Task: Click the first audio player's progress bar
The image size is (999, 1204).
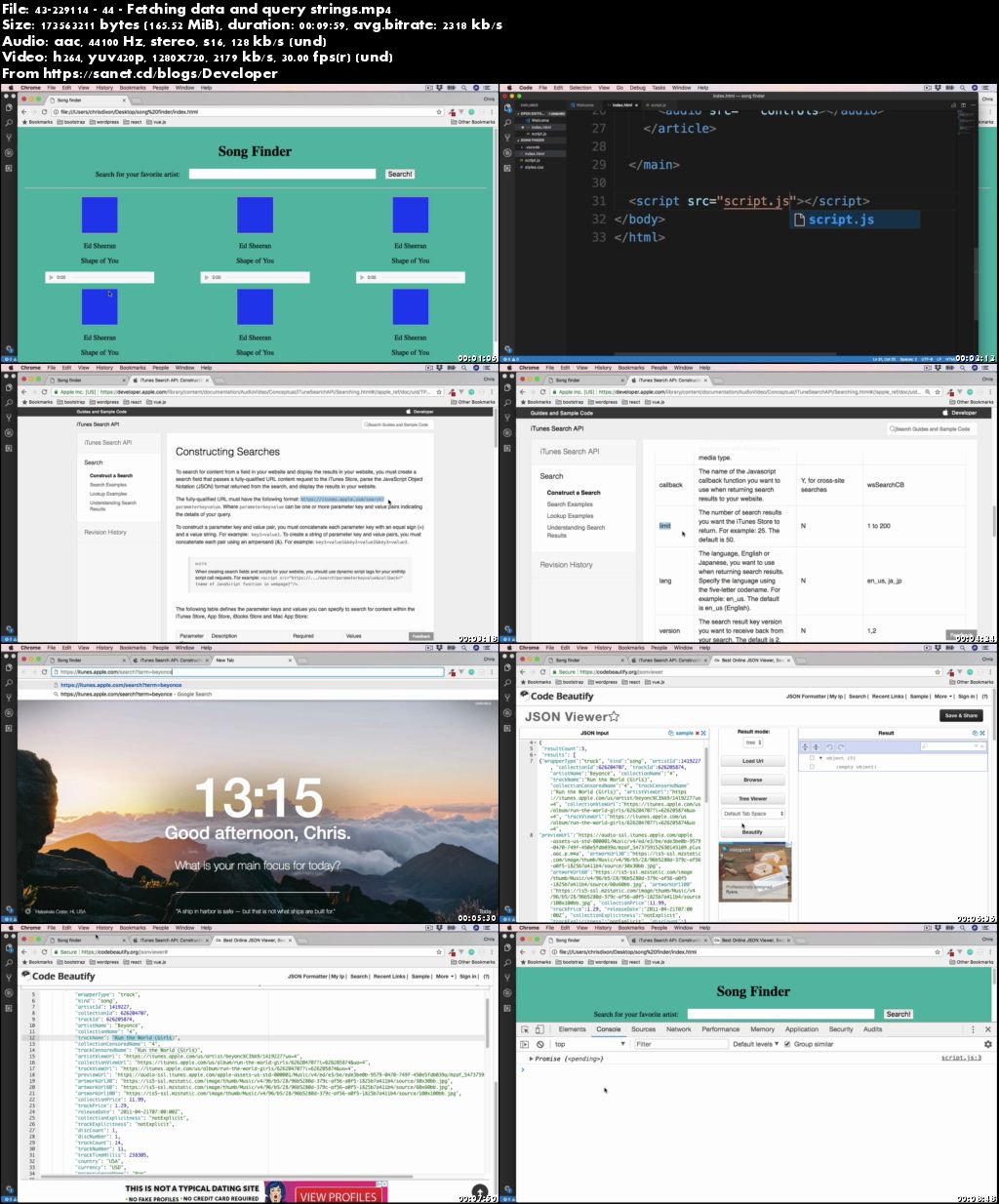Action: coord(107,278)
